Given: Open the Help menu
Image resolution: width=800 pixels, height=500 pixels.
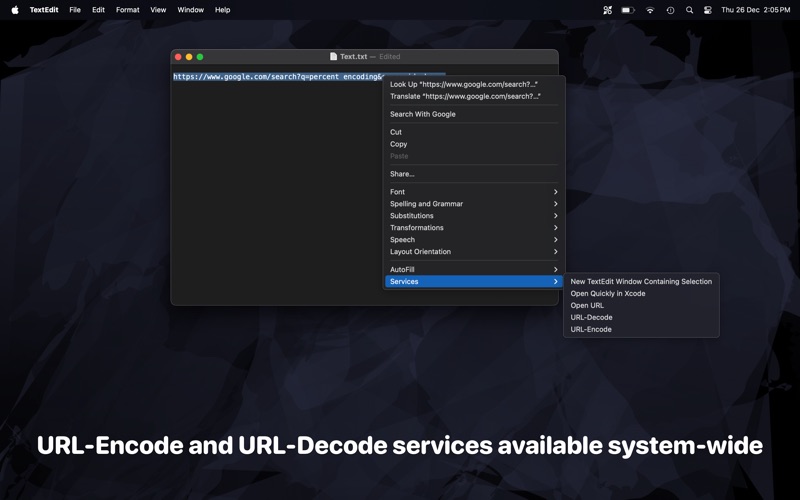Looking at the screenshot, I should [x=222, y=10].
